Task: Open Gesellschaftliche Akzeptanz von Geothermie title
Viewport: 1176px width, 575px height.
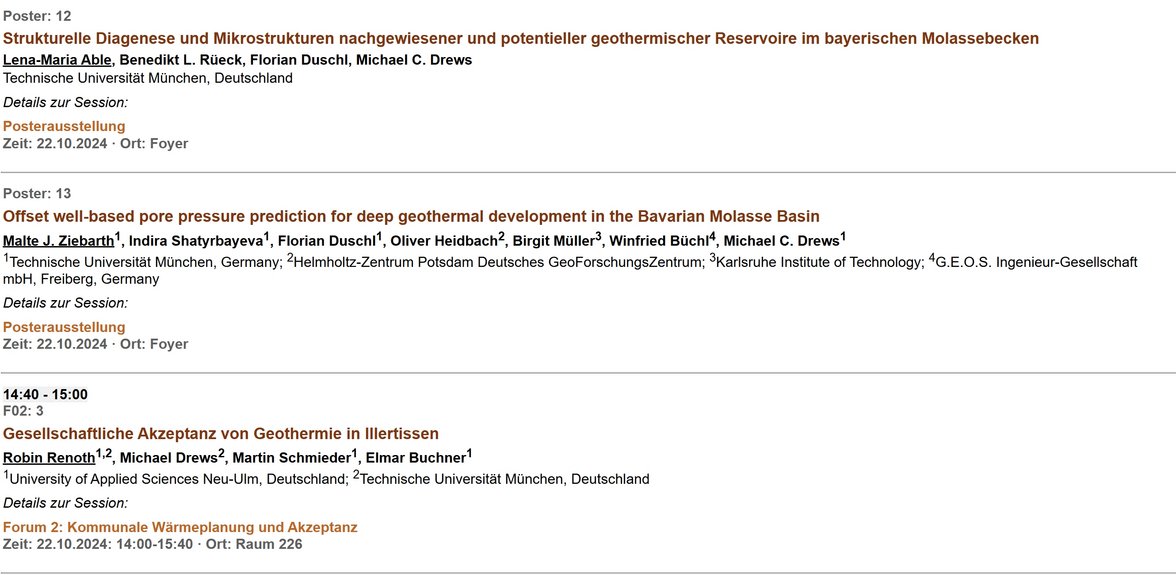Action: click(x=220, y=433)
